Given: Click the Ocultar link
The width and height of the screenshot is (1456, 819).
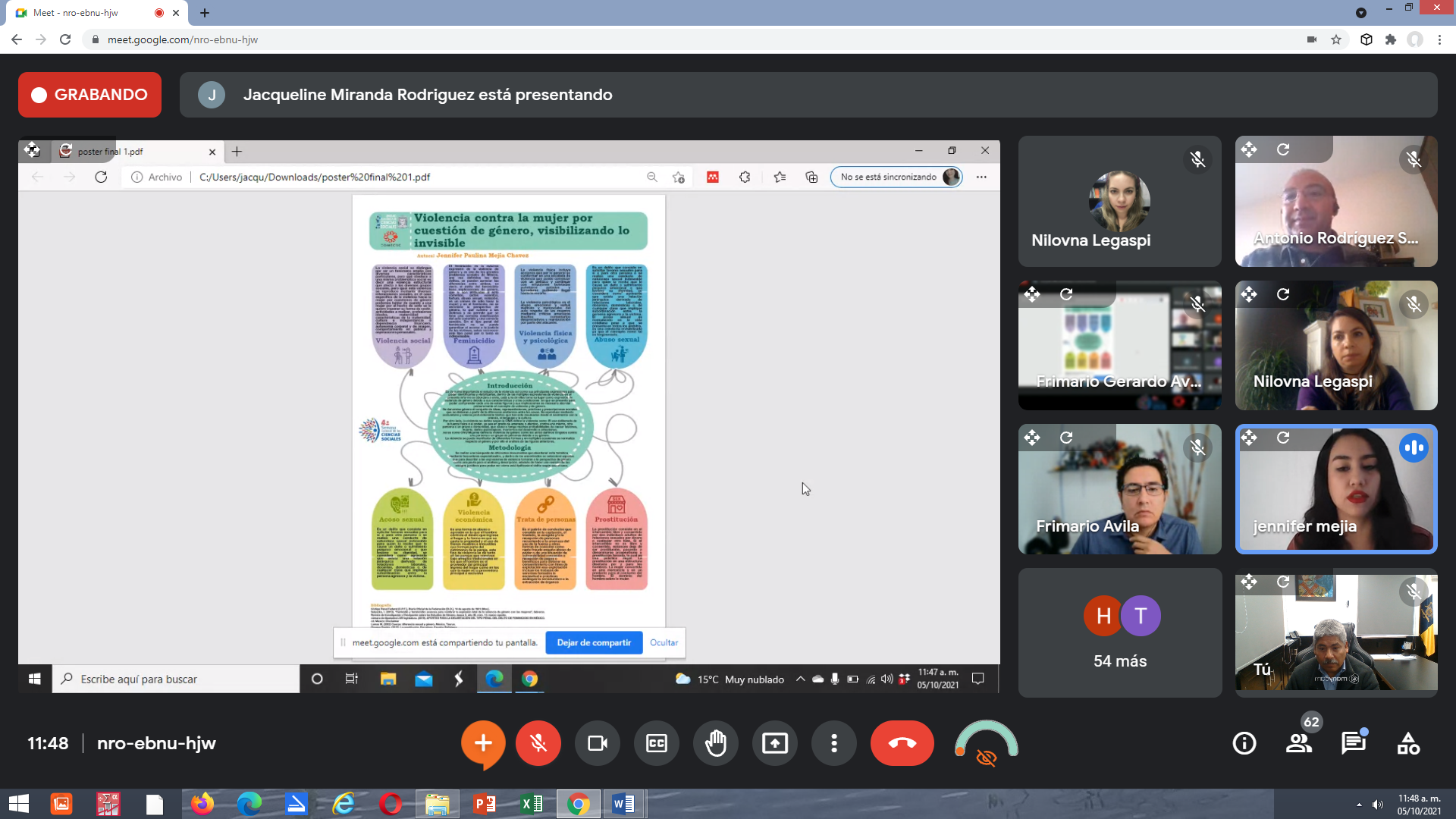Looking at the screenshot, I should click(664, 643).
